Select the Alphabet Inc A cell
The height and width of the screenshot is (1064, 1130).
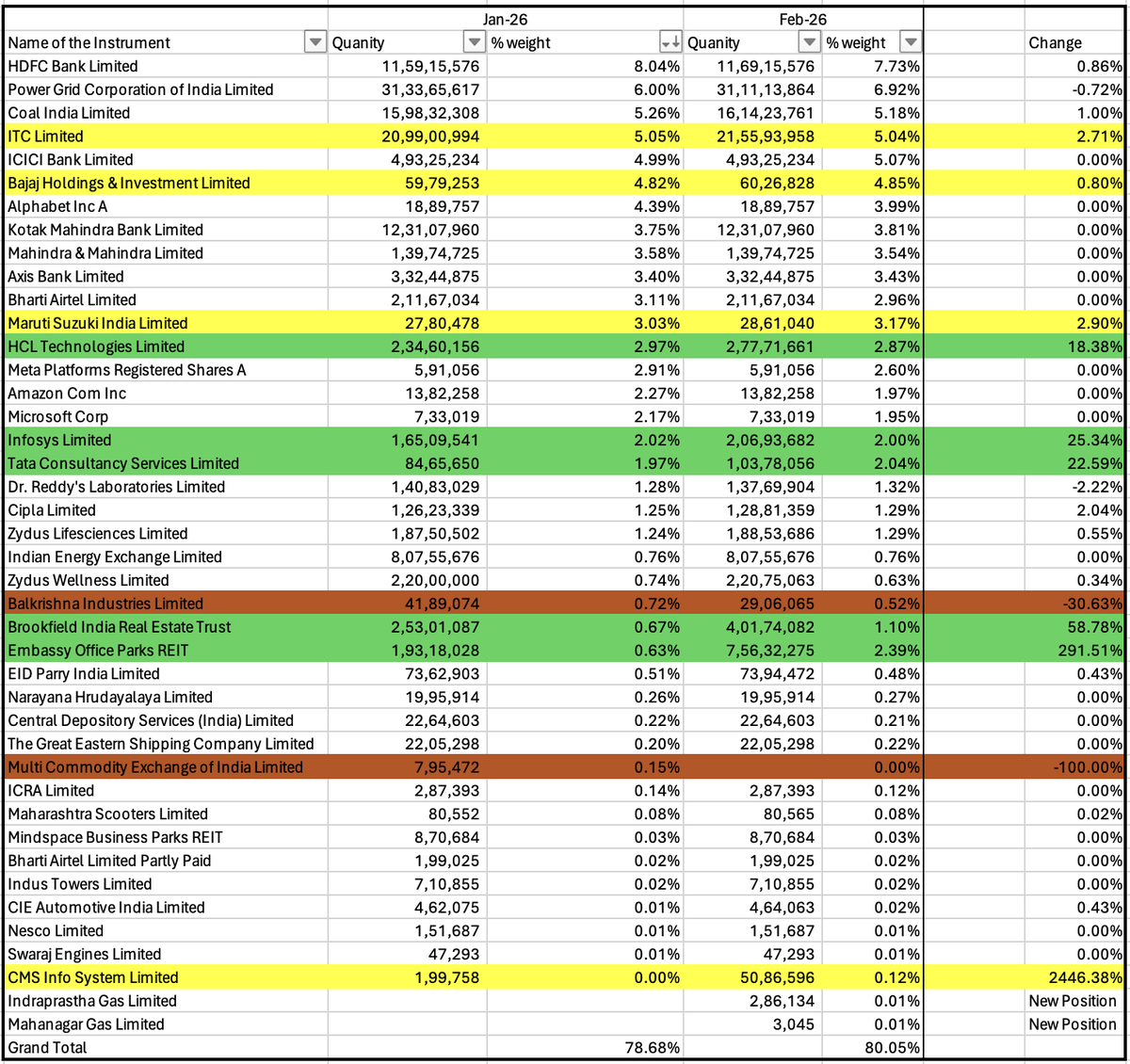coord(166,206)
